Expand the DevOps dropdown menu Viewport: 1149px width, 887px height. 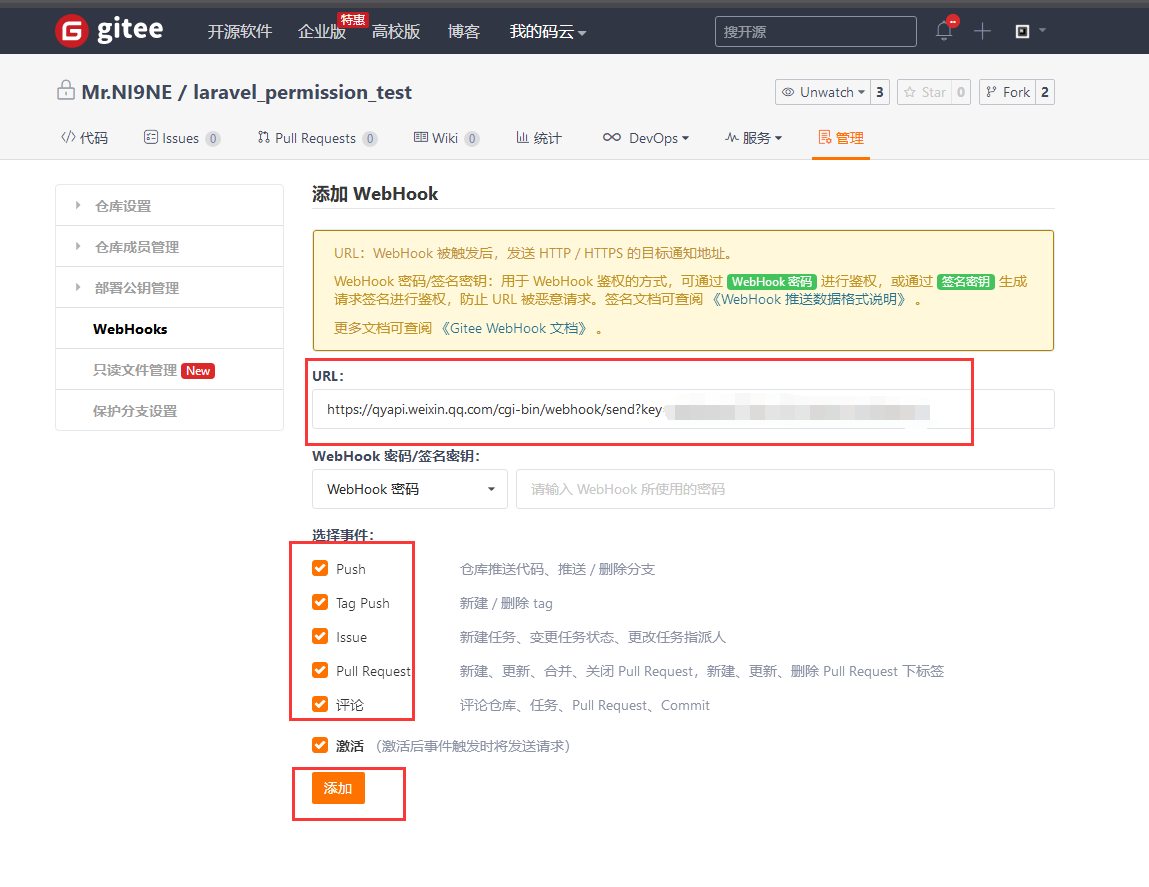646,138
